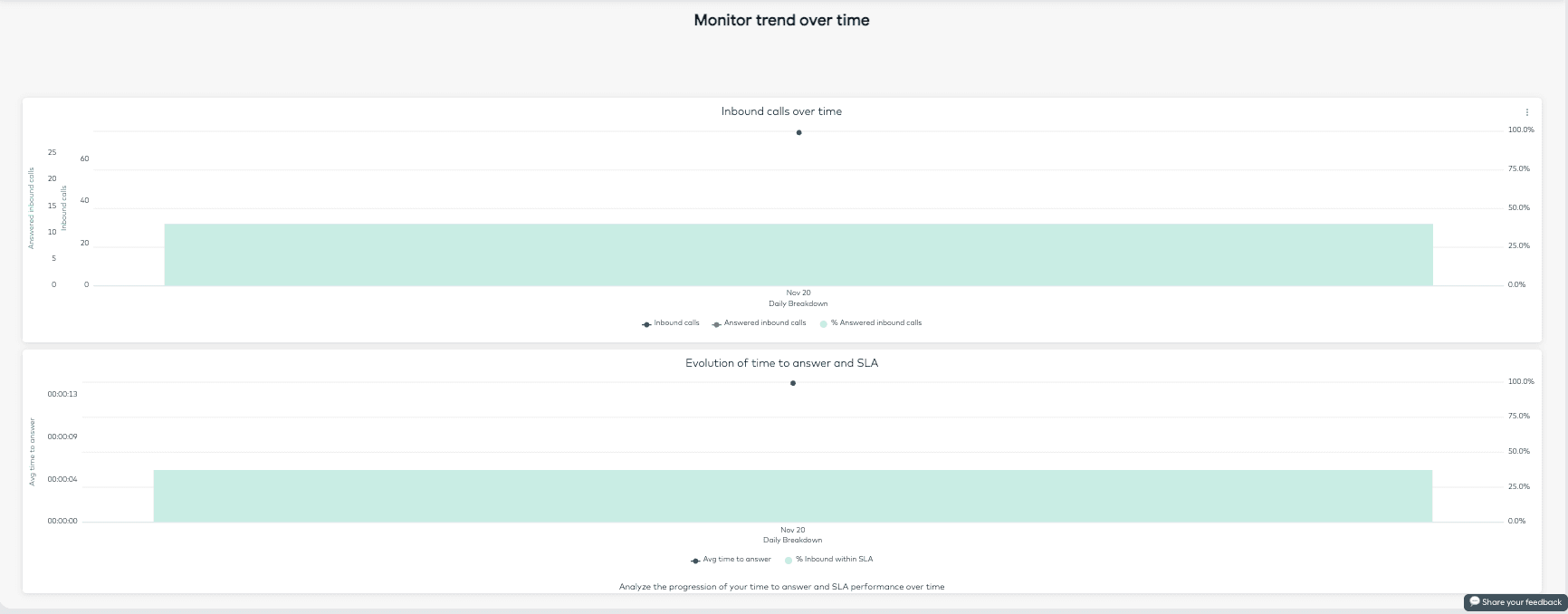Click the Inbound calls legend marker icon
Screen dimensions: 1568x614
point(645,323)
